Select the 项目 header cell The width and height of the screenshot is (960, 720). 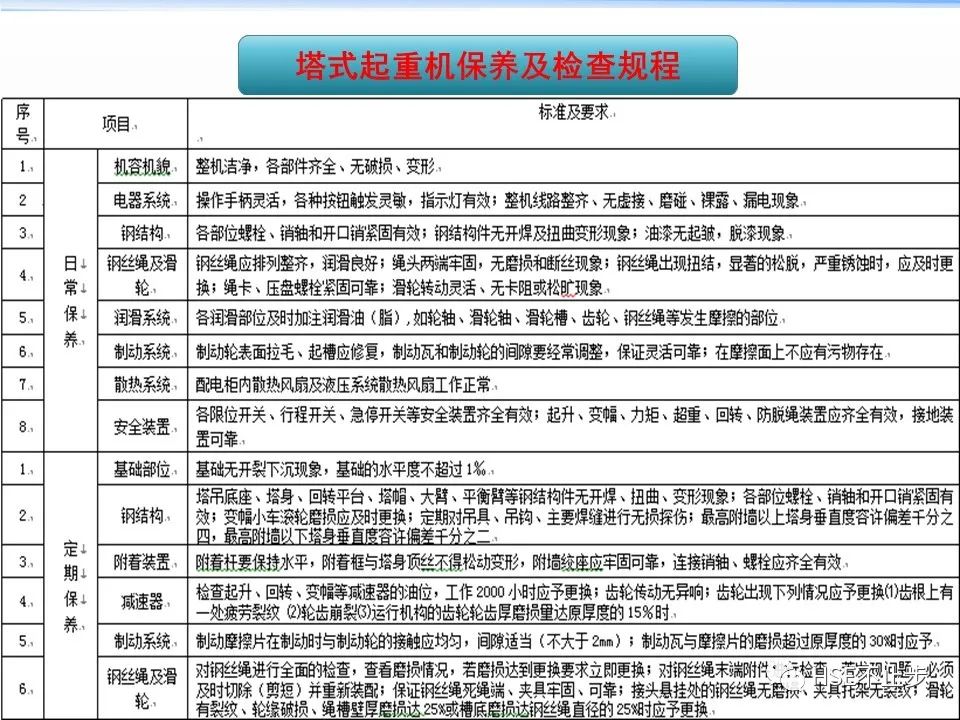[x=116, y=124]
